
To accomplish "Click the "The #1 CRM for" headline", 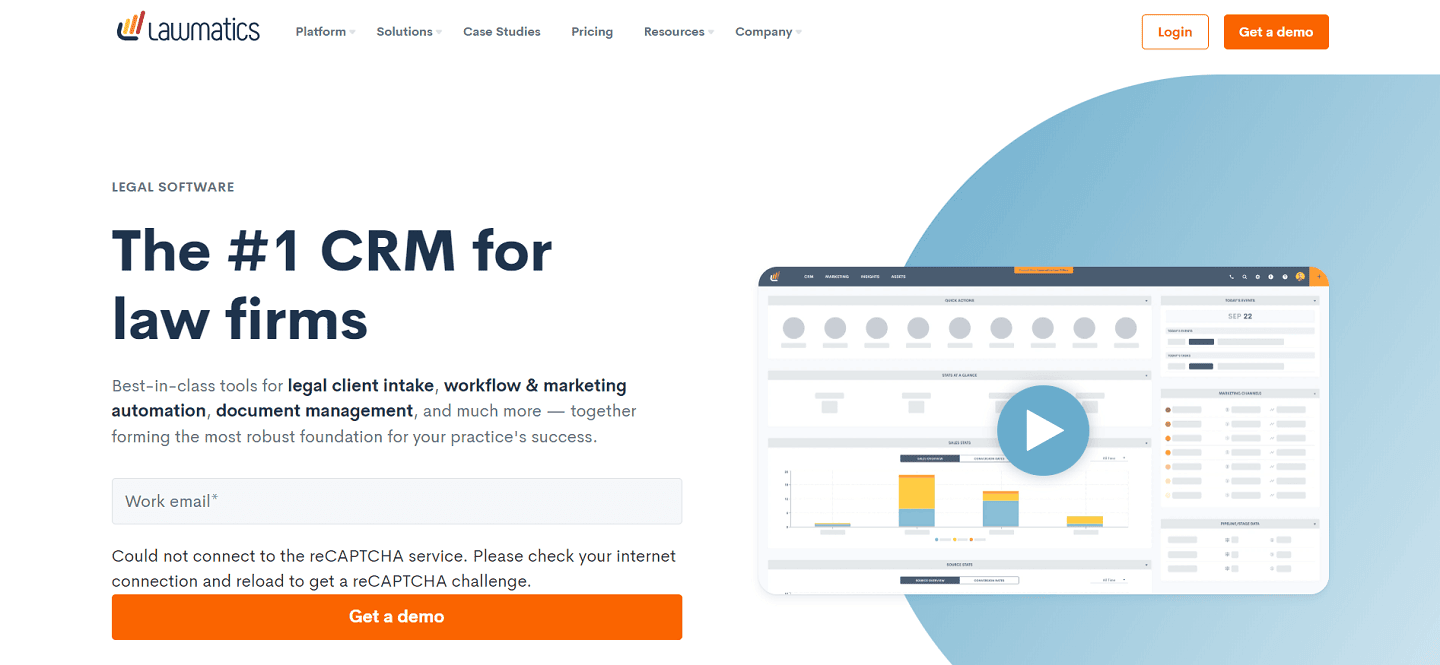I will click(332, 250).
